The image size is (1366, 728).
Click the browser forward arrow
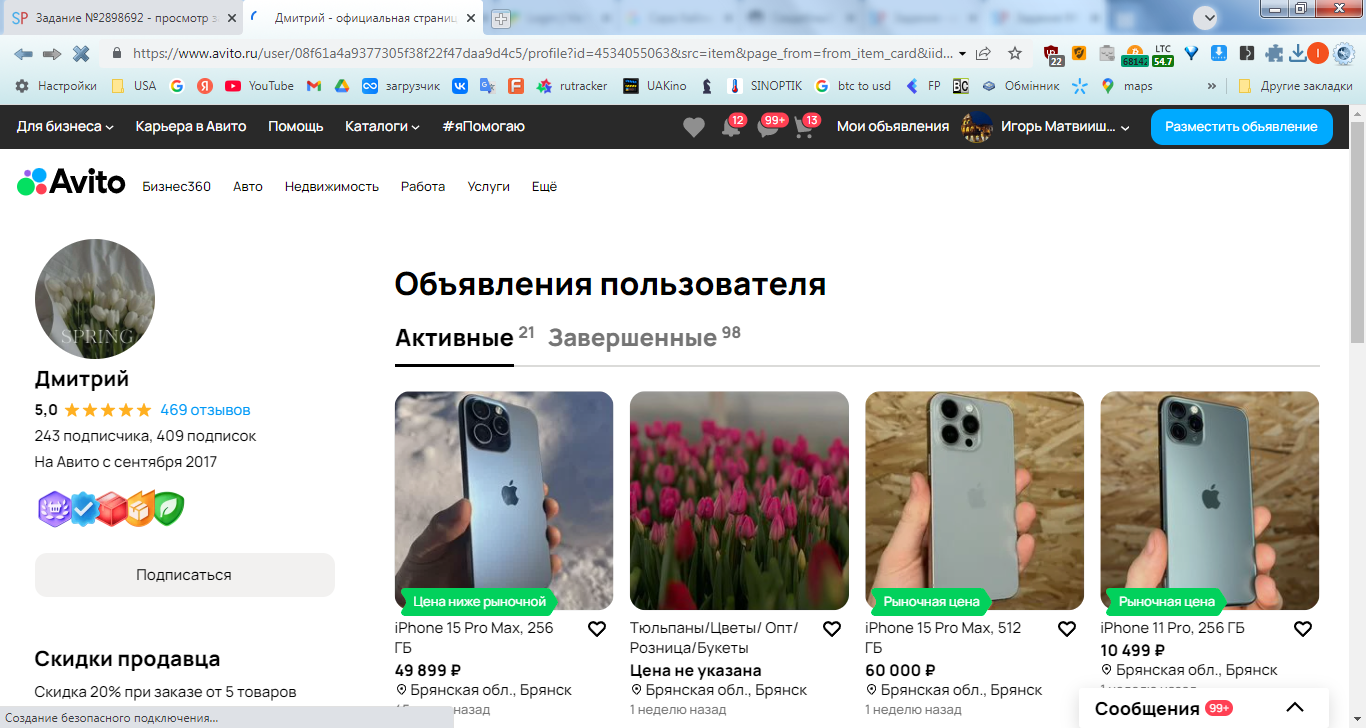[x=52, y=53]
